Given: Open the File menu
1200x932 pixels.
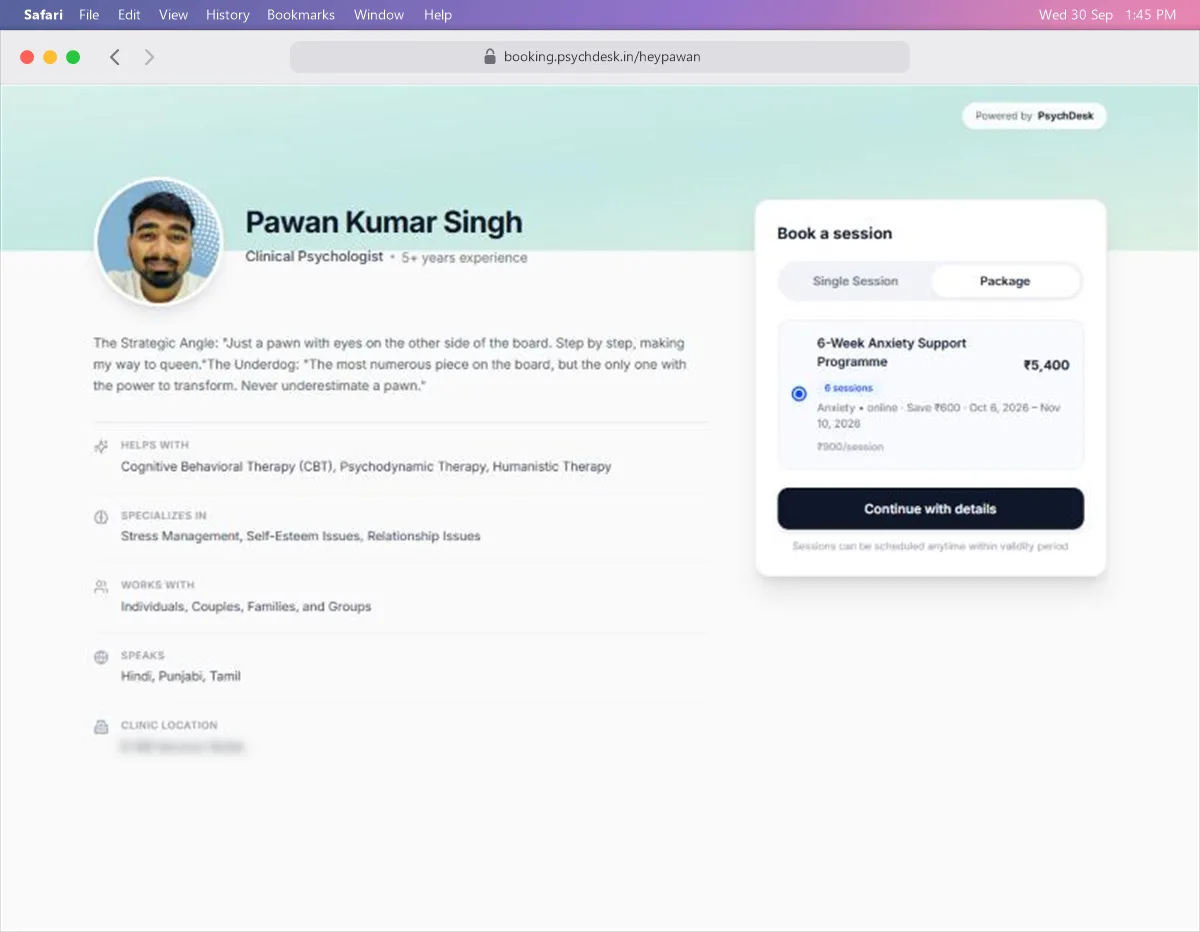Looking at the screenshot, I should [x=89, y=15].
